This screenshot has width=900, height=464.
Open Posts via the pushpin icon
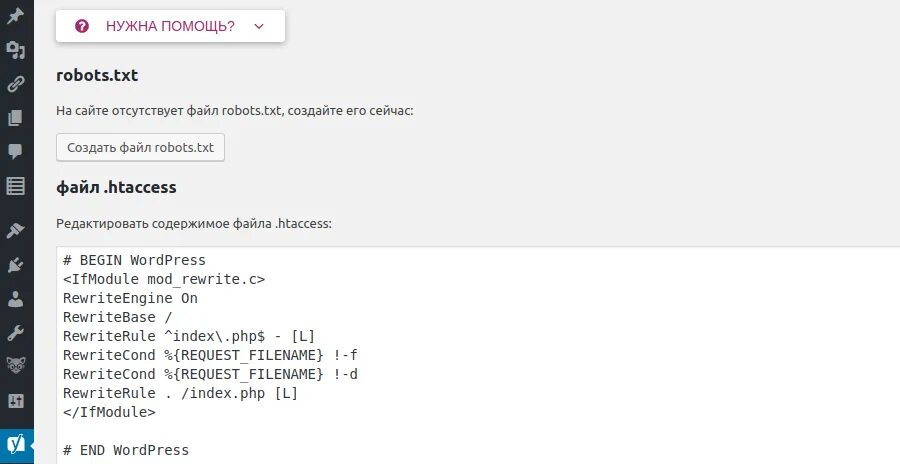[15, 15]
